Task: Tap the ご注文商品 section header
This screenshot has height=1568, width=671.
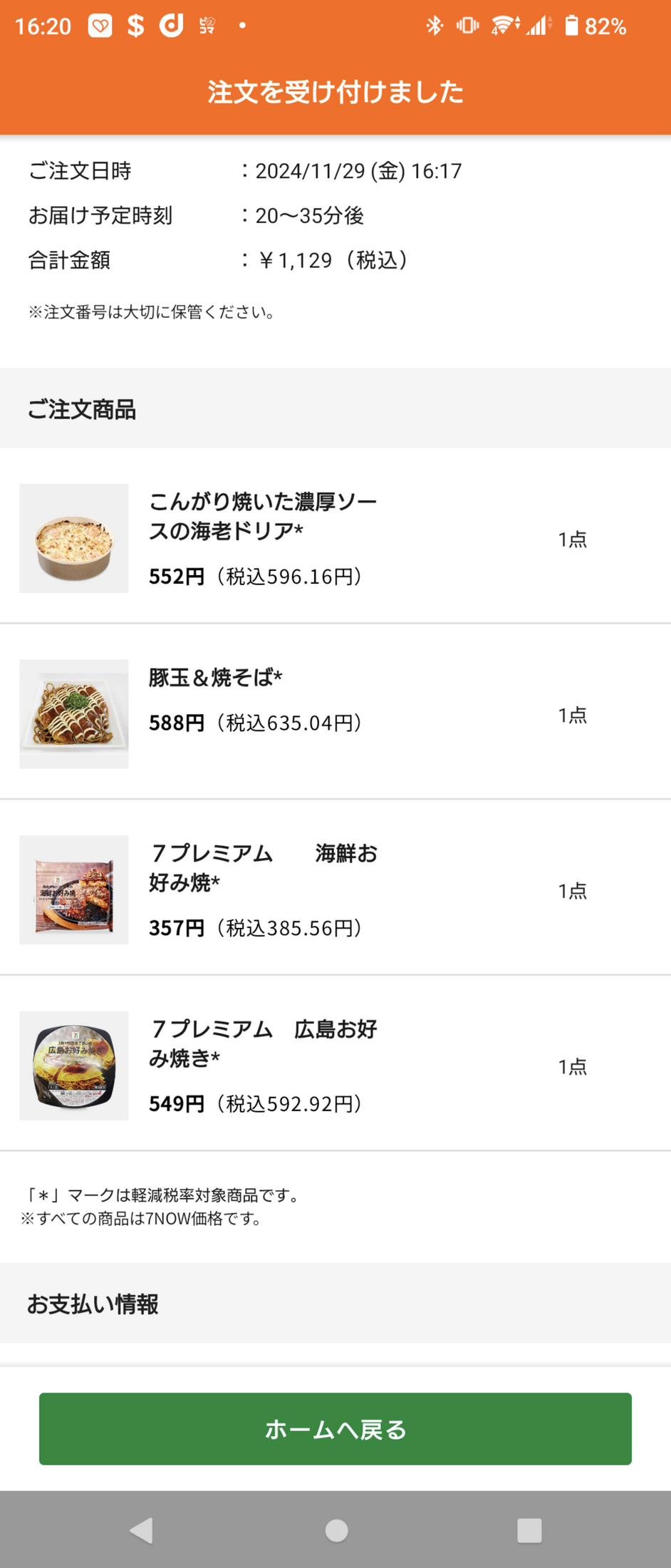Action: (81, 410)
